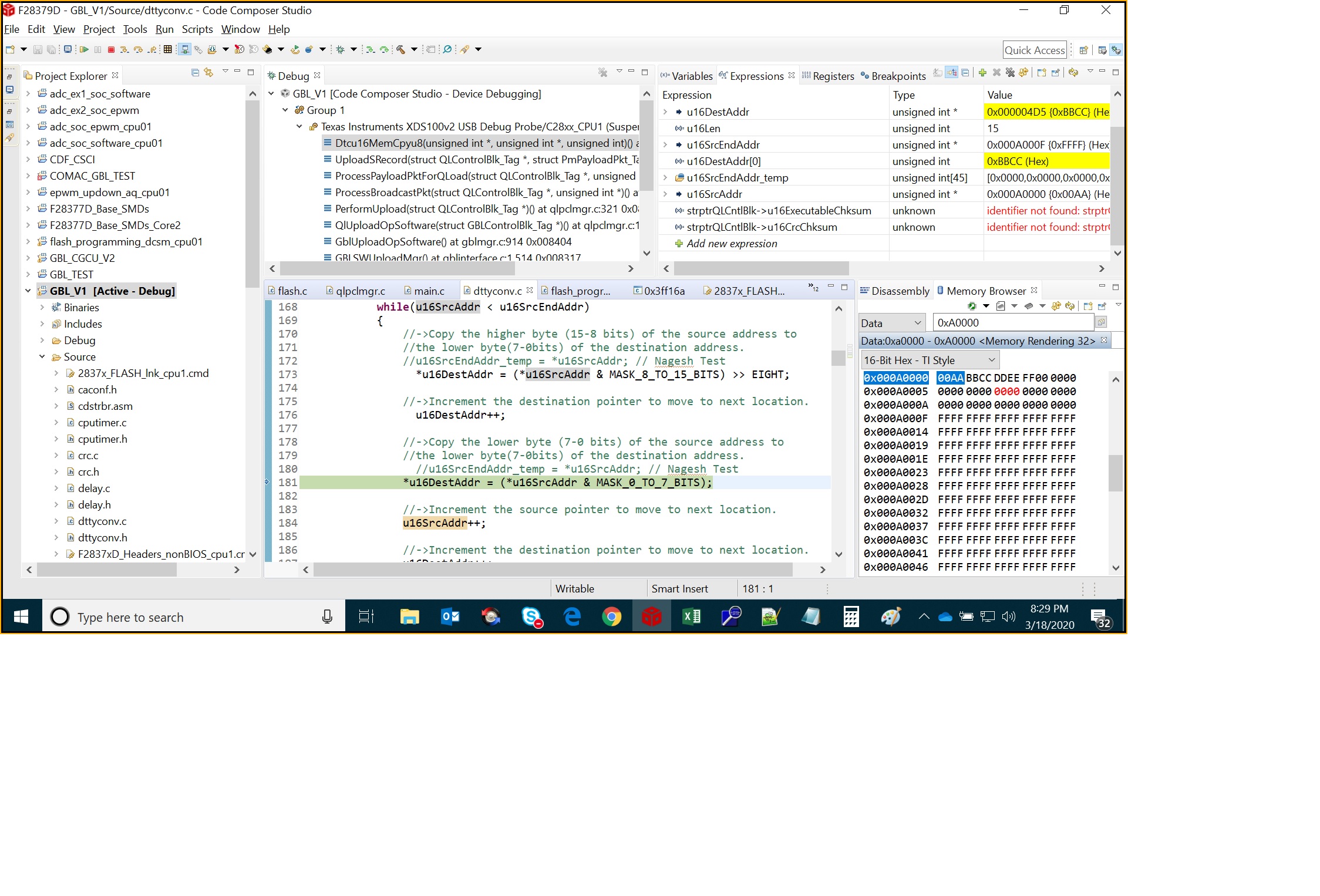Open the 16-Bit Hex TI Style dropdown

point(930,360)
